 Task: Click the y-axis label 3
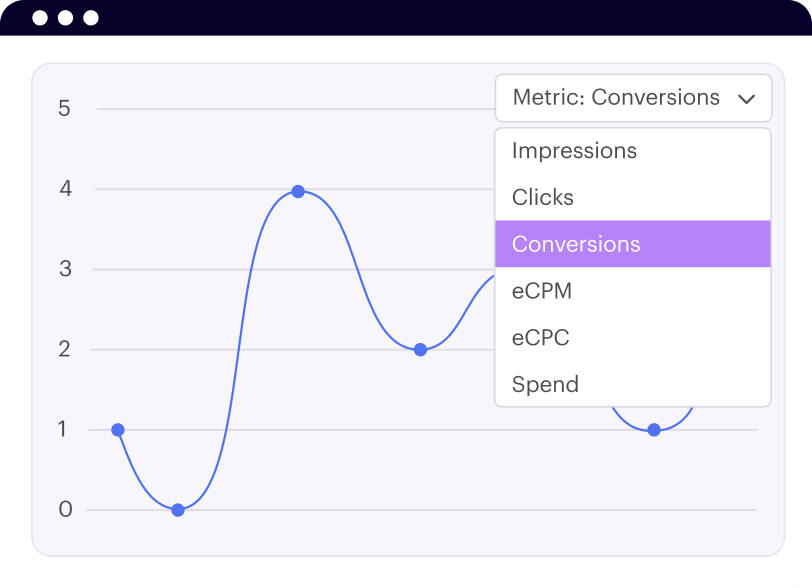click(x=65, y=269)
